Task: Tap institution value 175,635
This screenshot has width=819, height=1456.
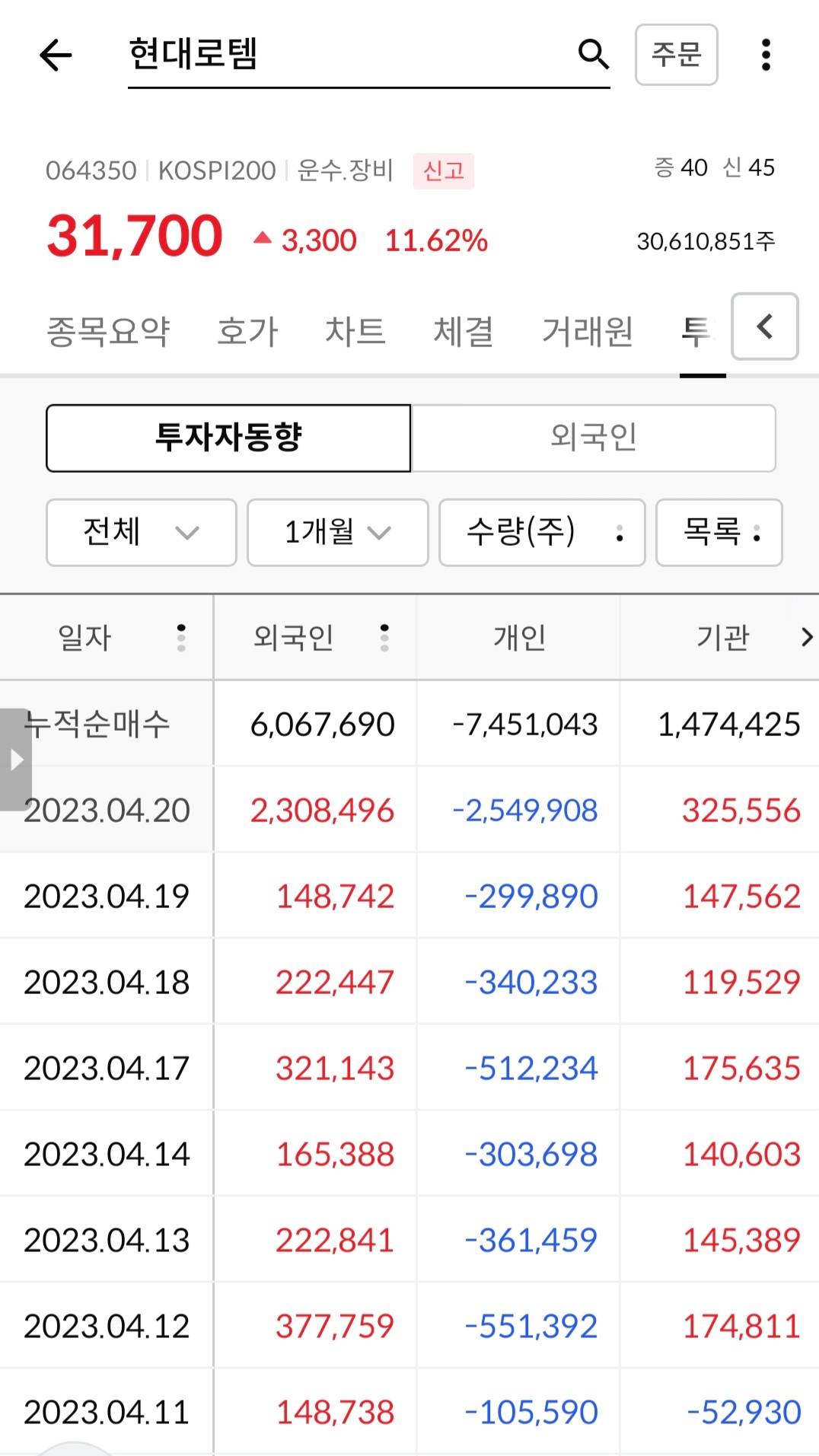Action: (x=741, y=1069)
